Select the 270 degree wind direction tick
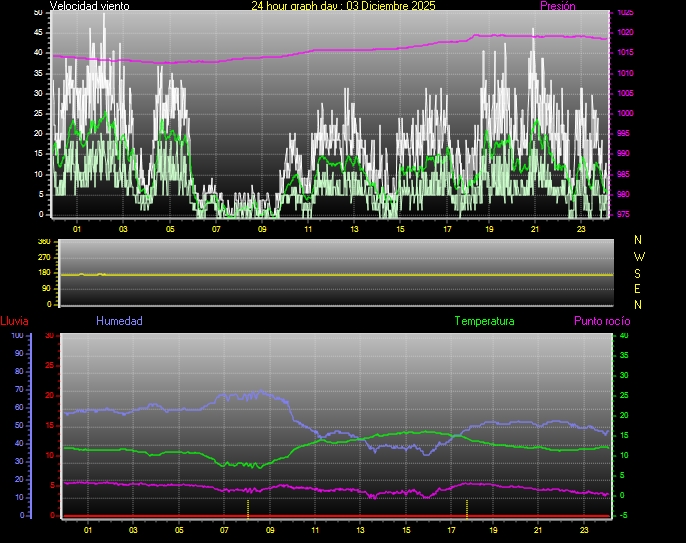Viewport: 686px width, 543px height. tap(43, 257)
